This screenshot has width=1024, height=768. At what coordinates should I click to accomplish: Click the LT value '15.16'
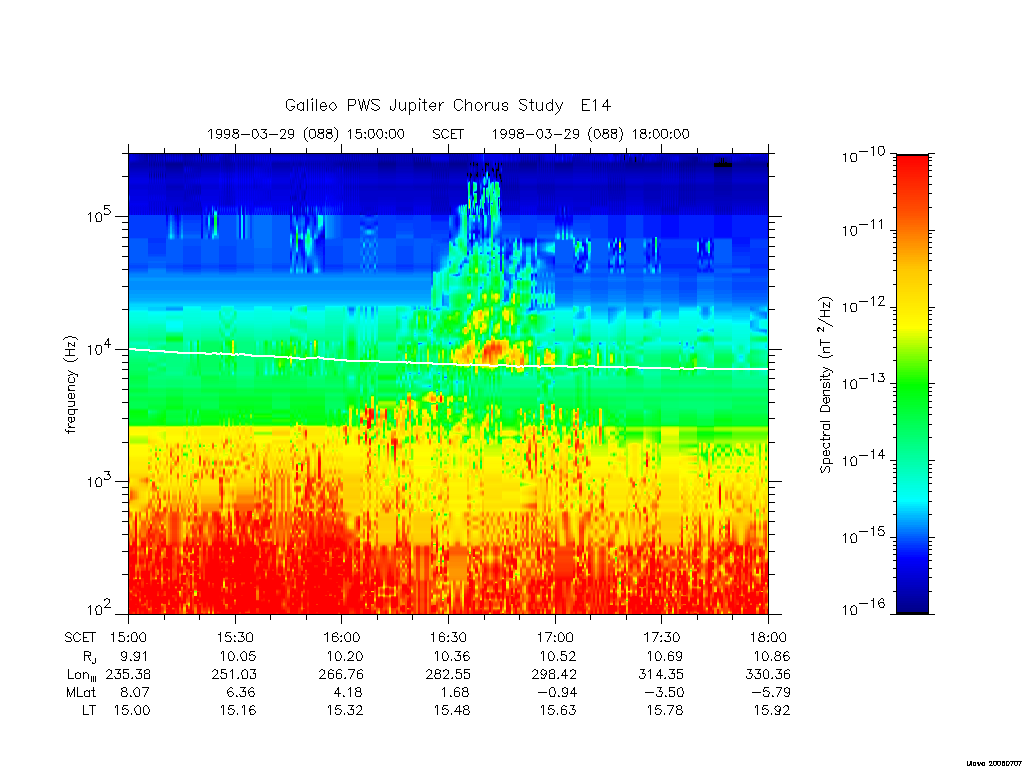coord(238,711)
